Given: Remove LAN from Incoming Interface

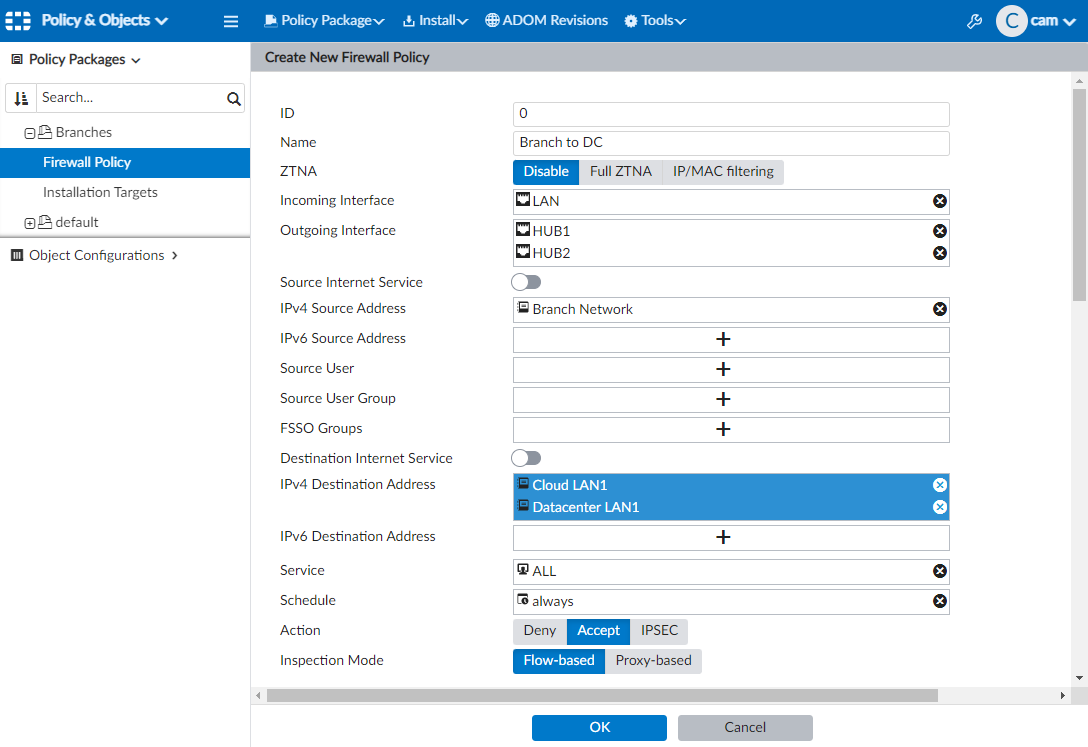Looking at the screenshot, I should tap(939, 201).
